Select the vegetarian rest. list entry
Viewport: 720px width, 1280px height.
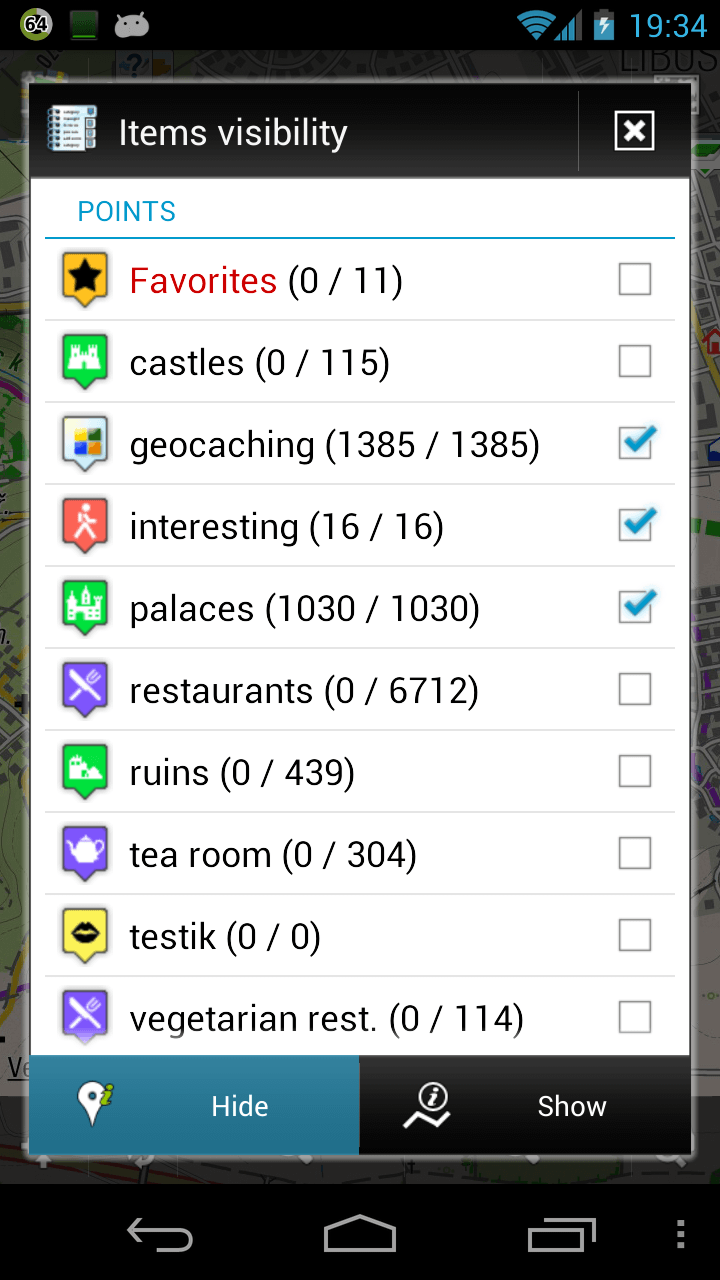click(x=326, y=1018)
